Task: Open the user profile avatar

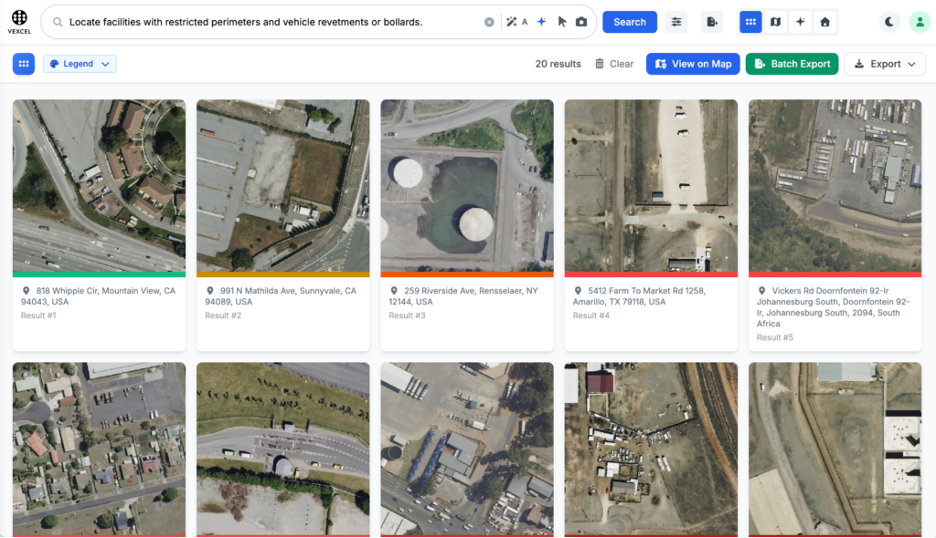Action: point(919,22)
